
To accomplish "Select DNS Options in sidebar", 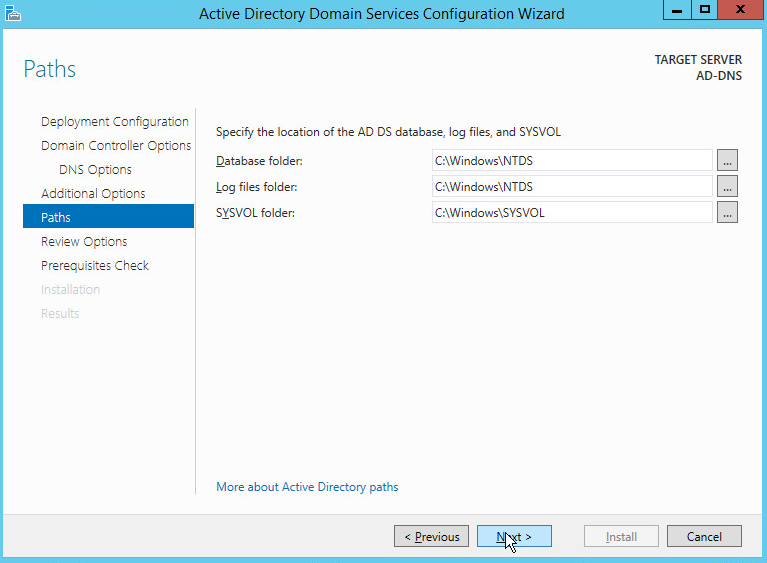I will [95, 170].
